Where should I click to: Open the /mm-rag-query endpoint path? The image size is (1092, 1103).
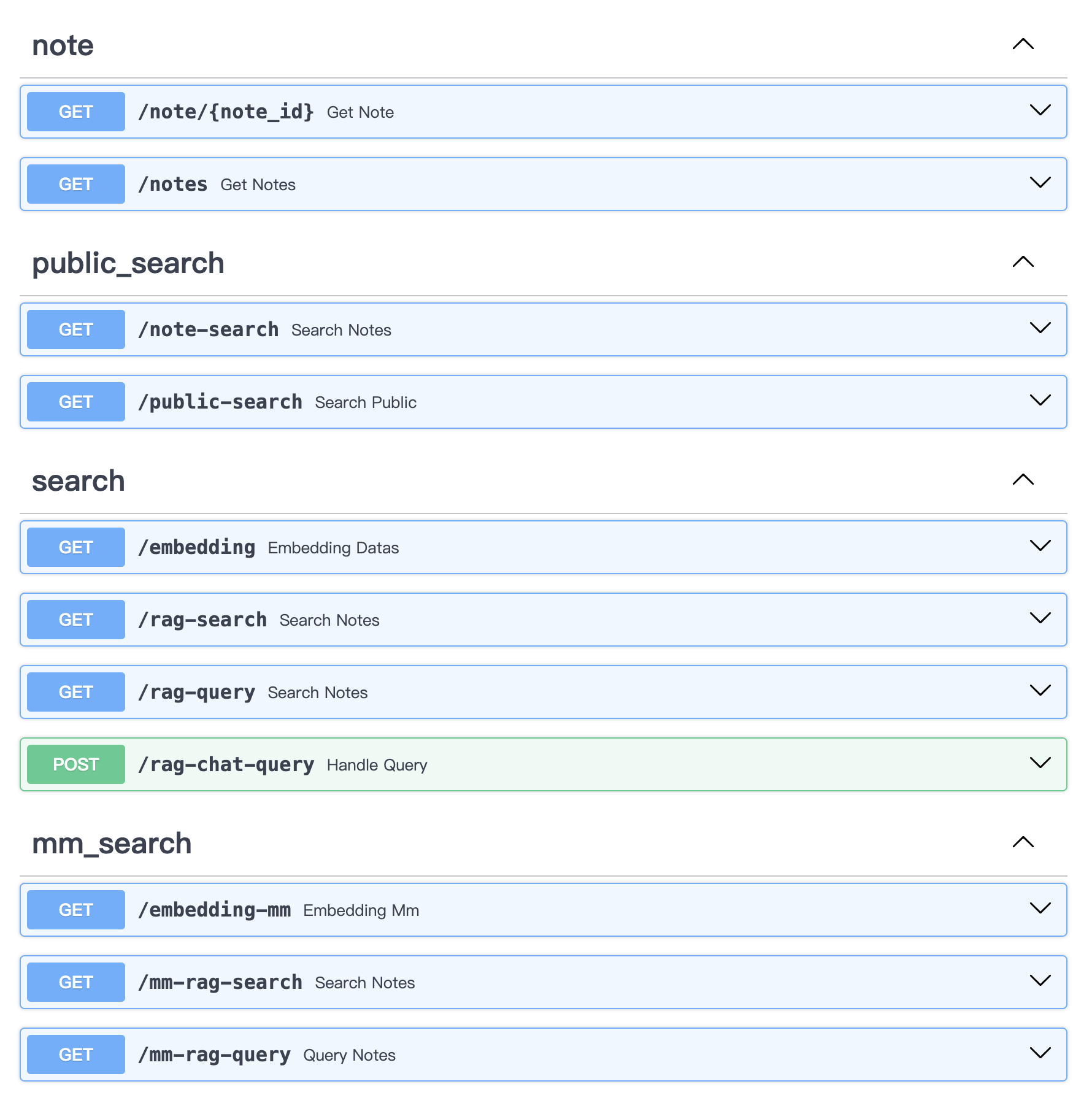pos(214,1055)
